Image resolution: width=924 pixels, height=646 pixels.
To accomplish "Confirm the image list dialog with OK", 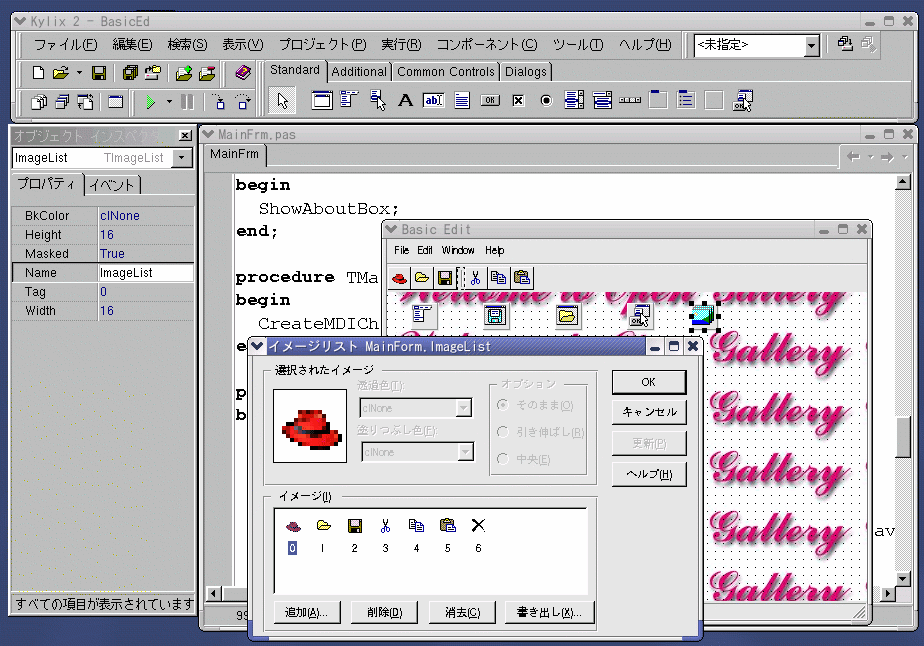I will click(649, 382).
